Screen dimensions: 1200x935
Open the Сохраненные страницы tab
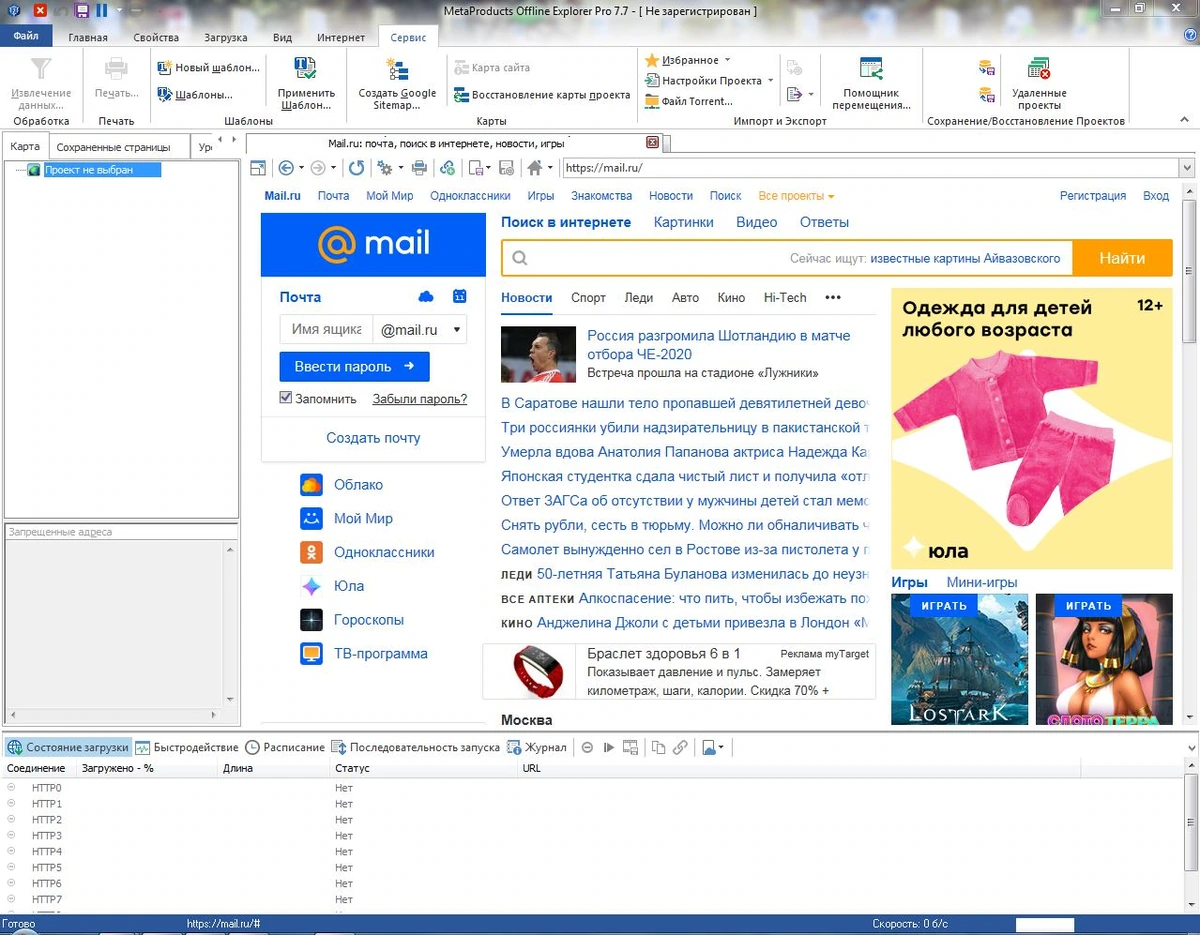click(117, 147)
